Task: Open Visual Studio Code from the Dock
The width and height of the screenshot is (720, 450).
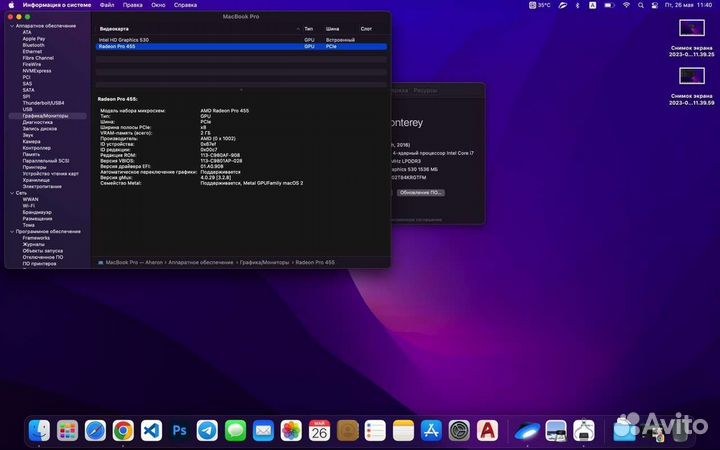Action: 152,431
